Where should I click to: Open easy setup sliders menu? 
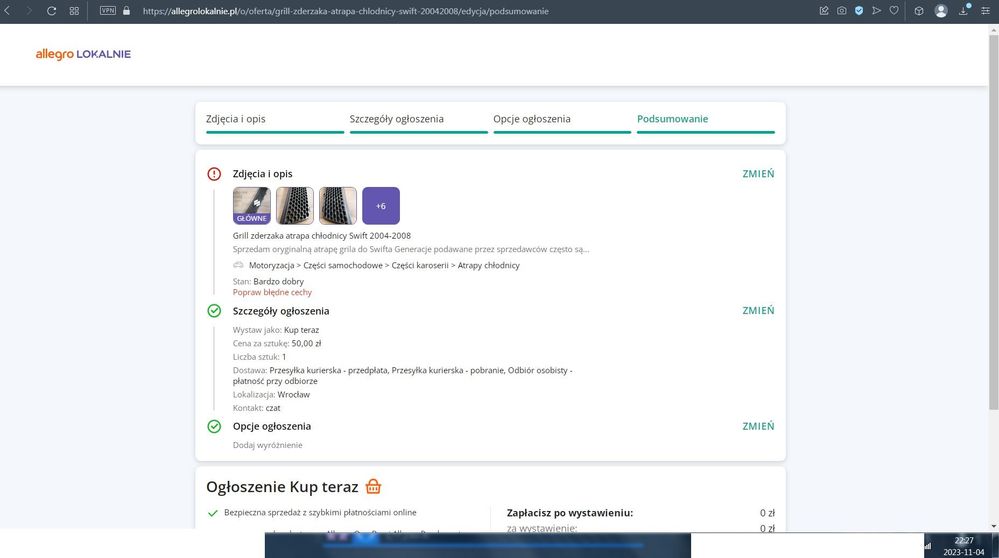tap(986, 11)
